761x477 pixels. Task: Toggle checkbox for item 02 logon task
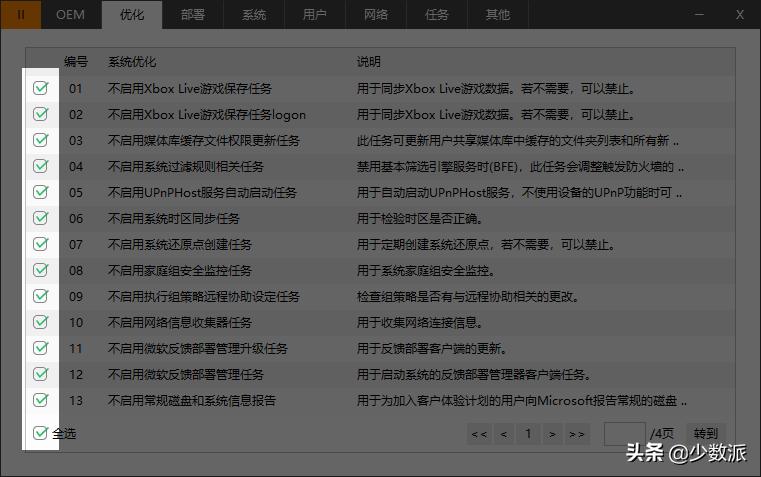coord(40,114)
